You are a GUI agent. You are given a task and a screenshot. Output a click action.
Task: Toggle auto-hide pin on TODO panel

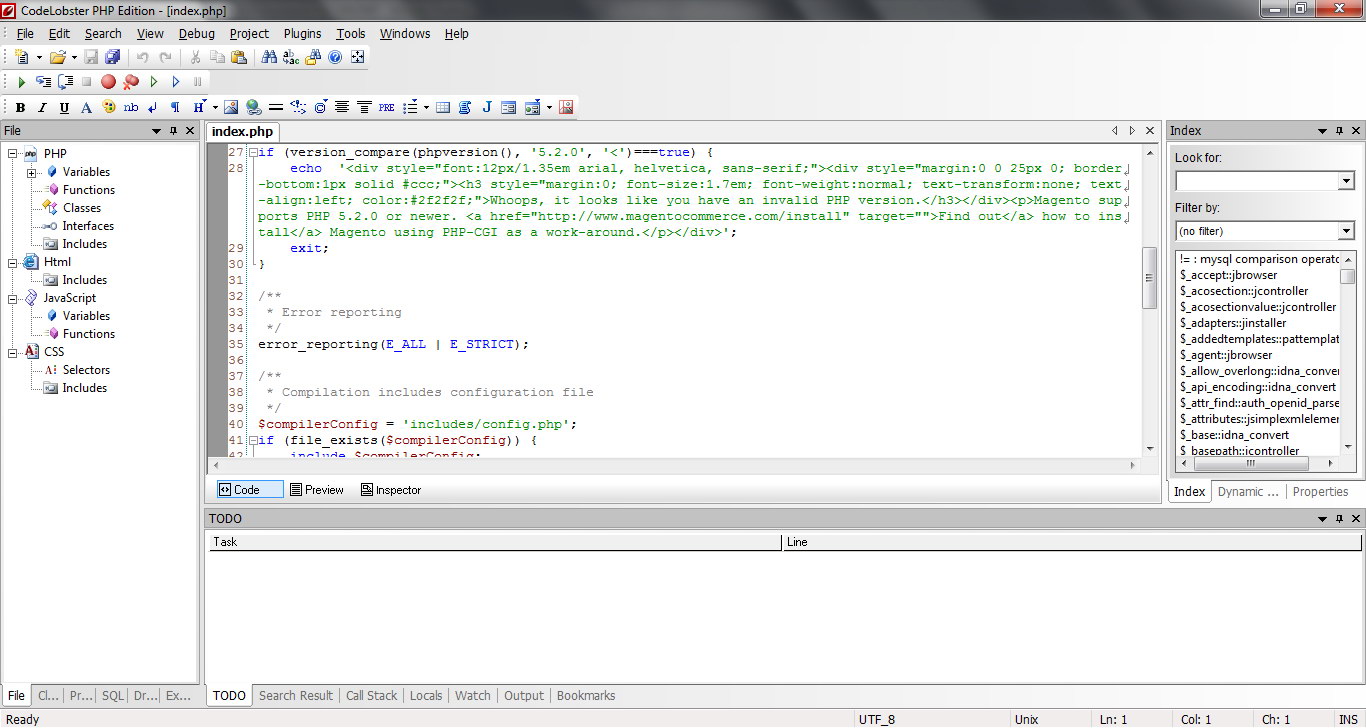coord(1340,519)
